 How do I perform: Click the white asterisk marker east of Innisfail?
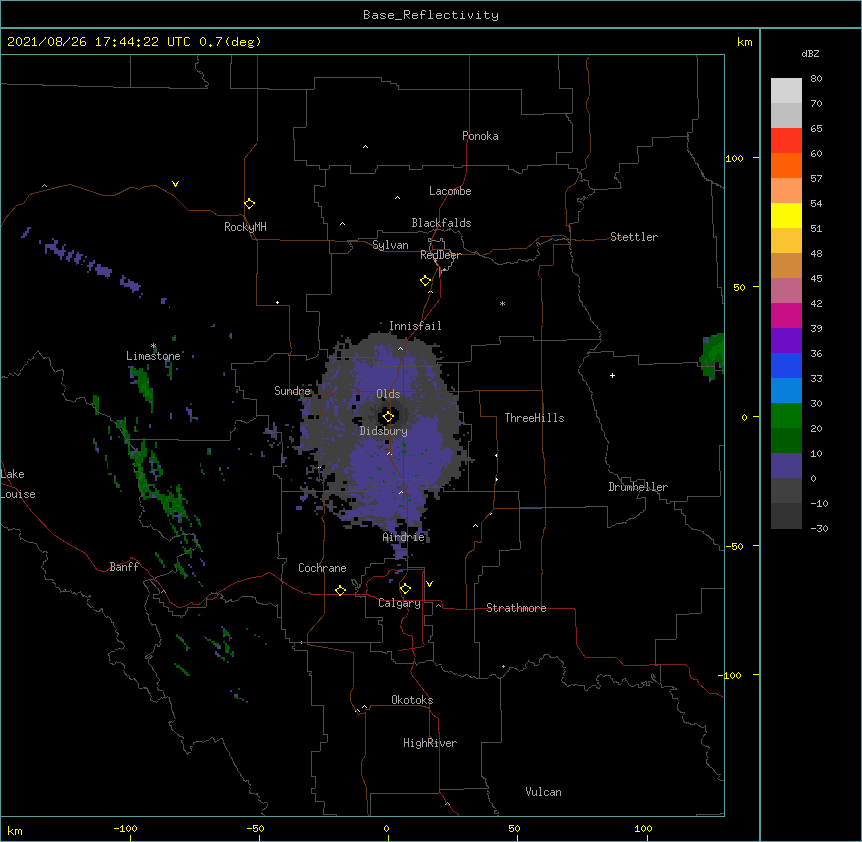pos(502,303)
